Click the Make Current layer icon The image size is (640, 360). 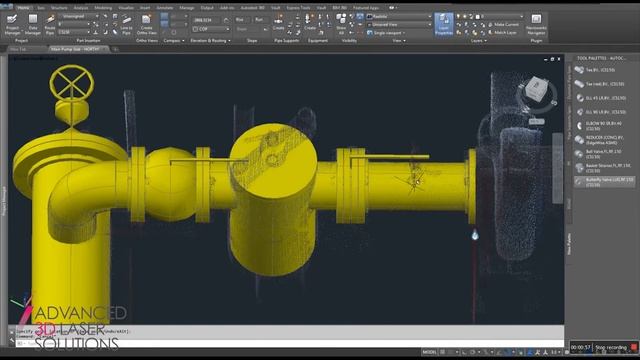pos(491,24)
